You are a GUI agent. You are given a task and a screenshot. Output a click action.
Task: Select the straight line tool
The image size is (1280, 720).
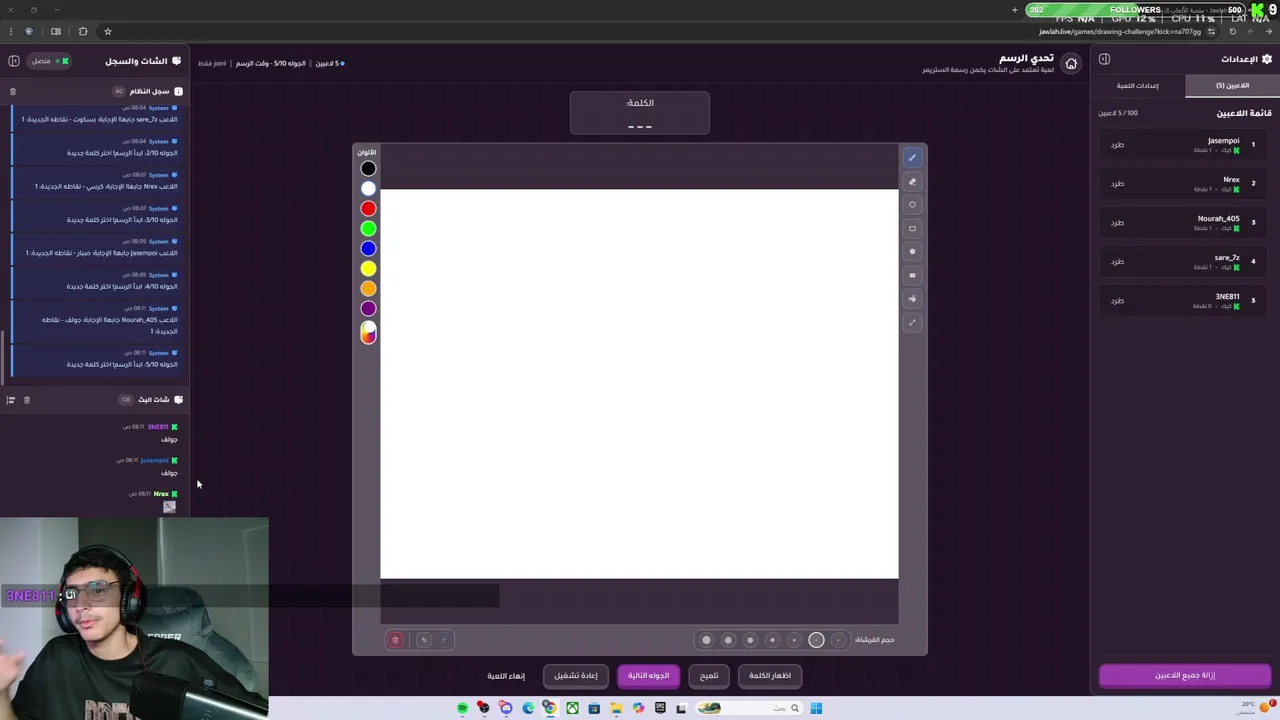point(912,322)
